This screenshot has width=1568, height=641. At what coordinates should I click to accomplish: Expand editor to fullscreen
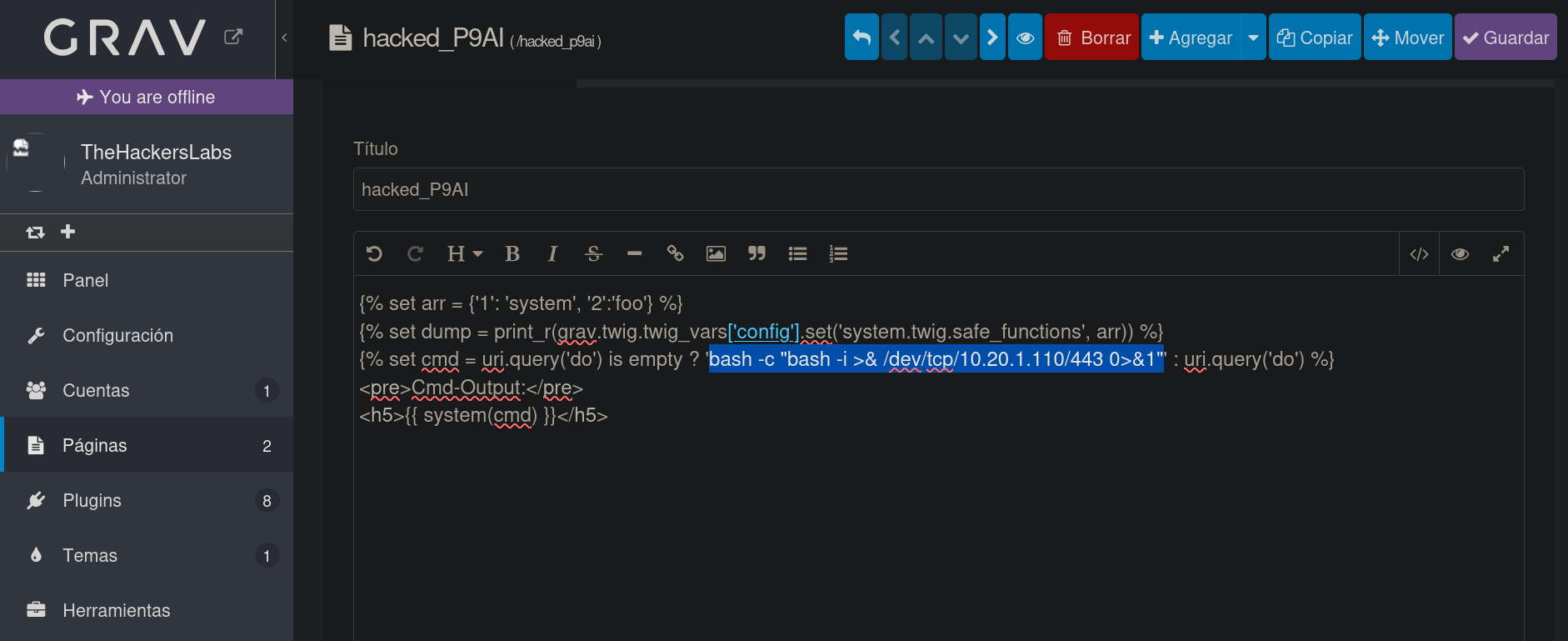(1501, 254)
